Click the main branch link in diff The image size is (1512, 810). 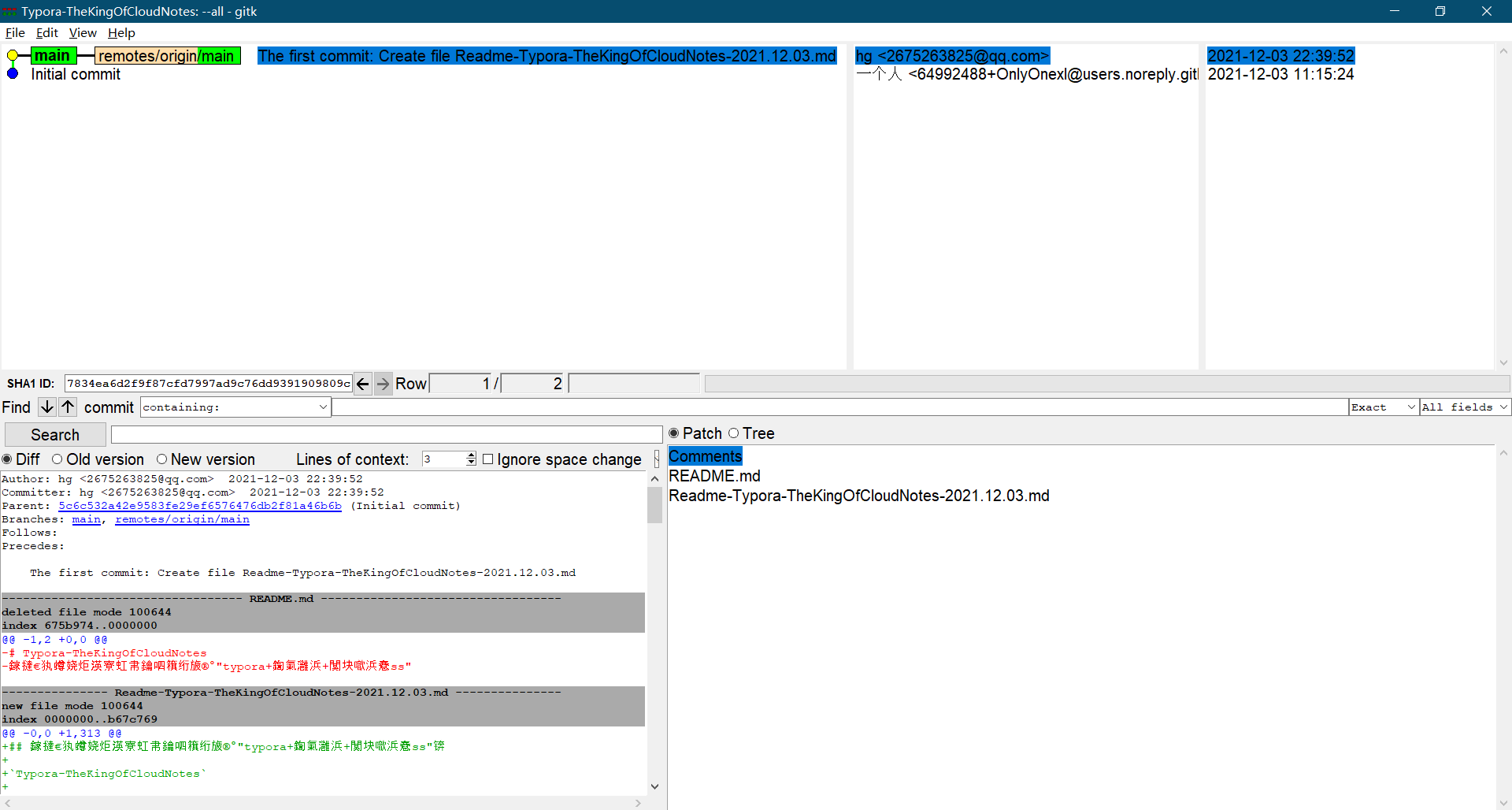86,519
